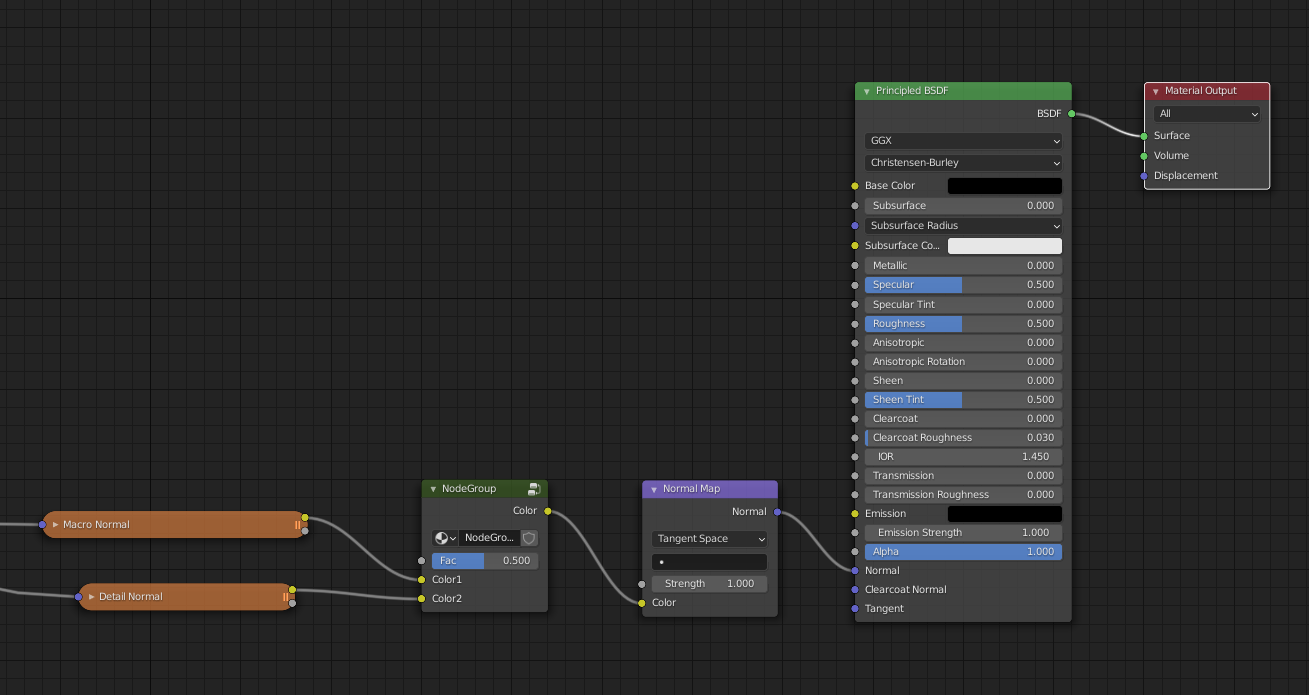Click the Base Color swatch
This screenshot has width=1309, height=695.
[1005, 186]
